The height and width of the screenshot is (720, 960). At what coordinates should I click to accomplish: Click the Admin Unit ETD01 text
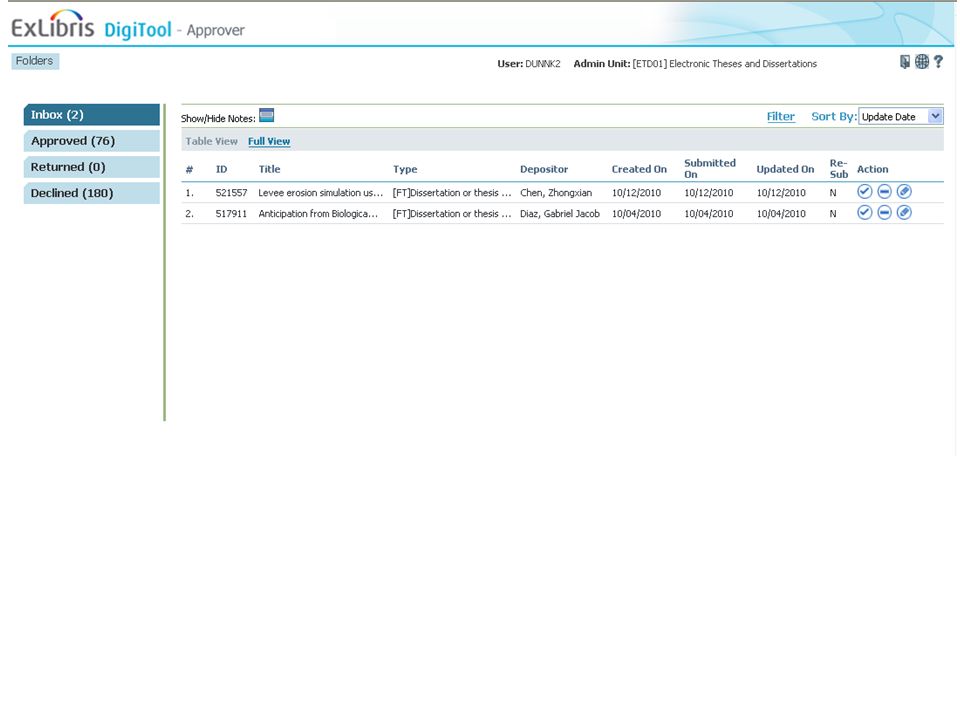point(695,64)
